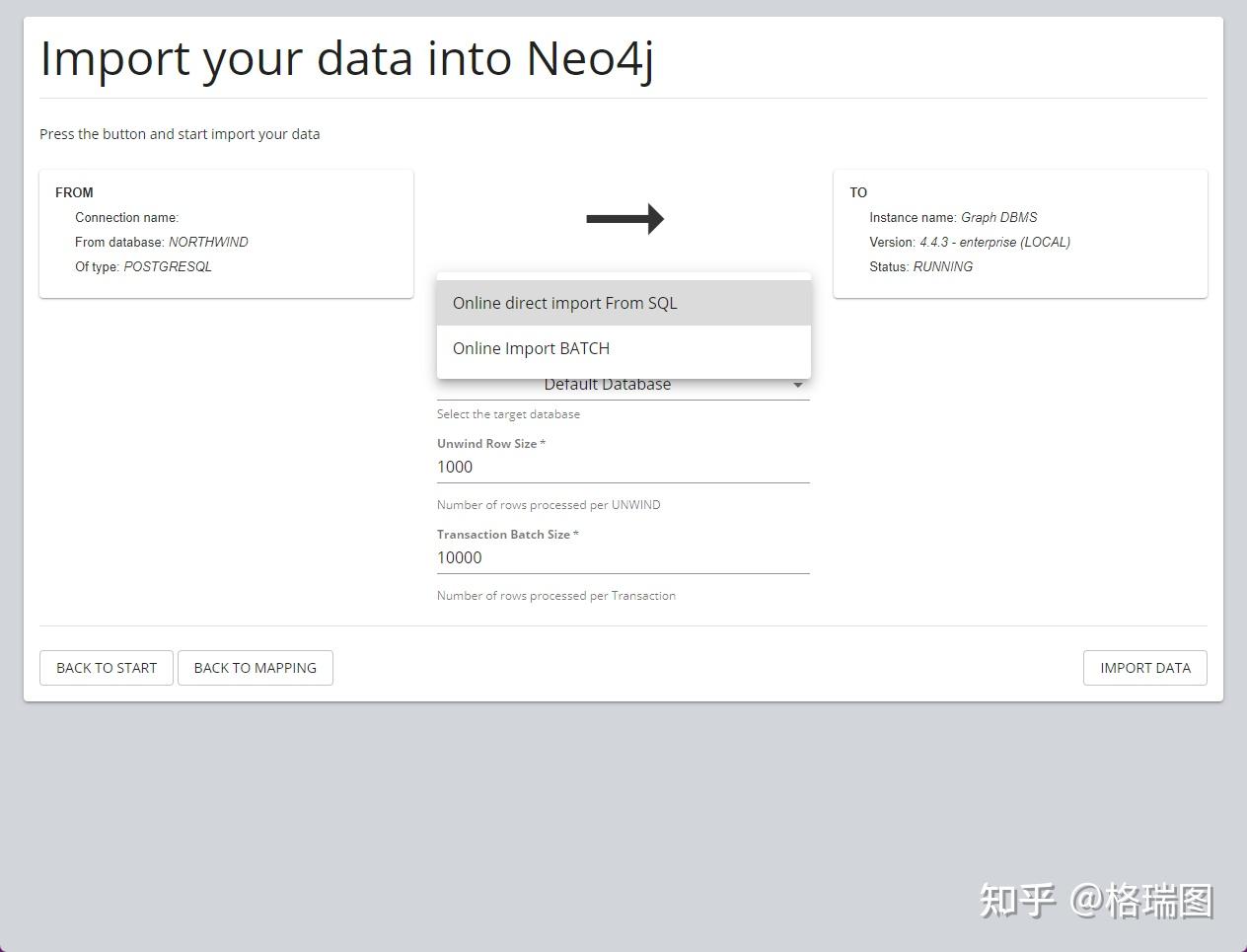Click the Number of rows processed per UNWIND caption
The width and height of the screenshot is (1247, 952).
[x=549, y=504]
